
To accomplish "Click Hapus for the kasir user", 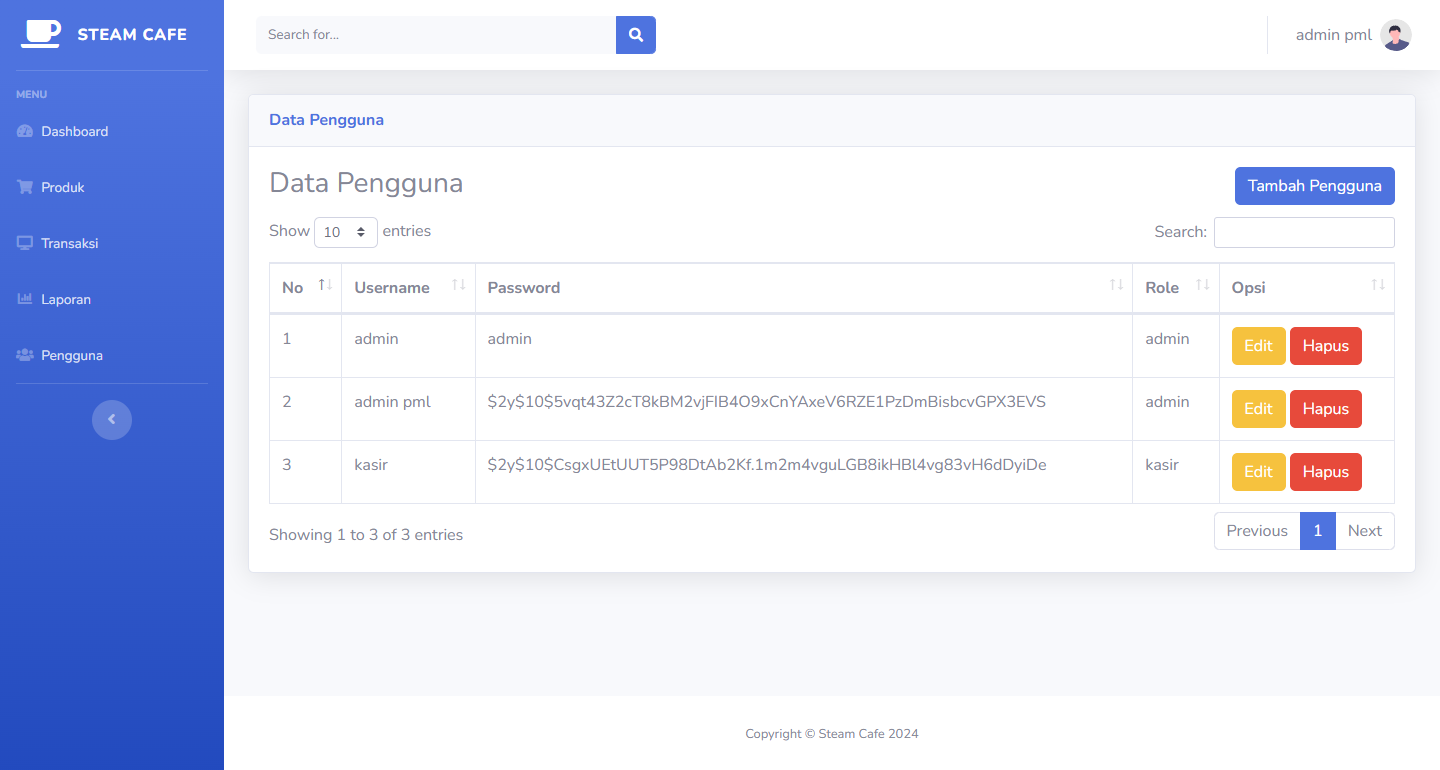I will [1326, 472].
